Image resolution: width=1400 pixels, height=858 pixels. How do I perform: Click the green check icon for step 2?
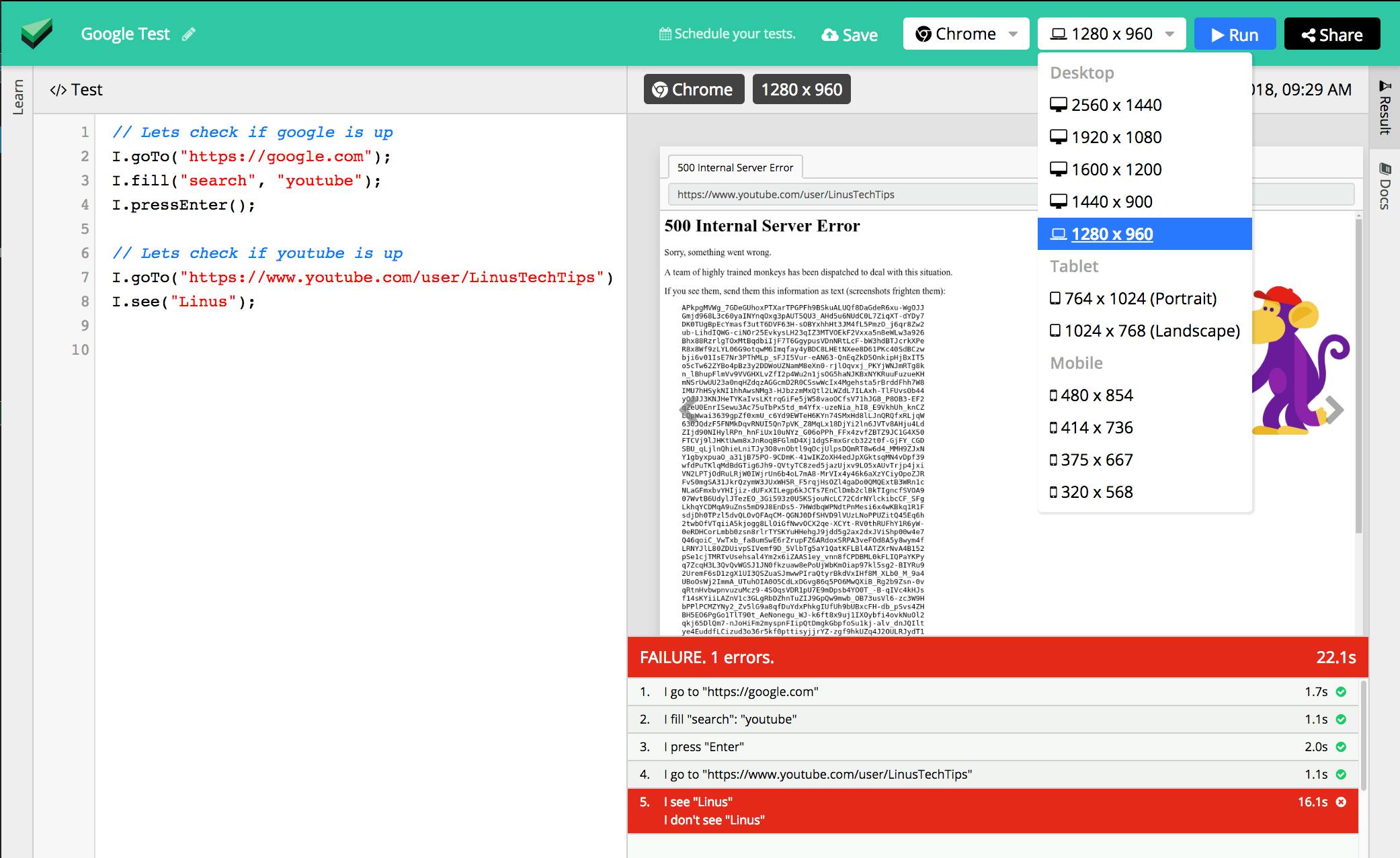[x=1341, y=720]
